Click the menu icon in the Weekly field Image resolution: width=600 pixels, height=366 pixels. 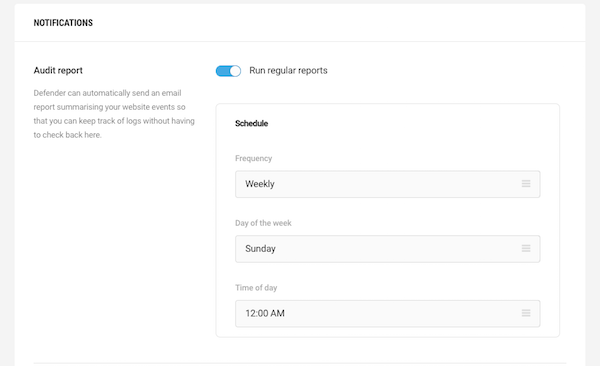(526, 184)
